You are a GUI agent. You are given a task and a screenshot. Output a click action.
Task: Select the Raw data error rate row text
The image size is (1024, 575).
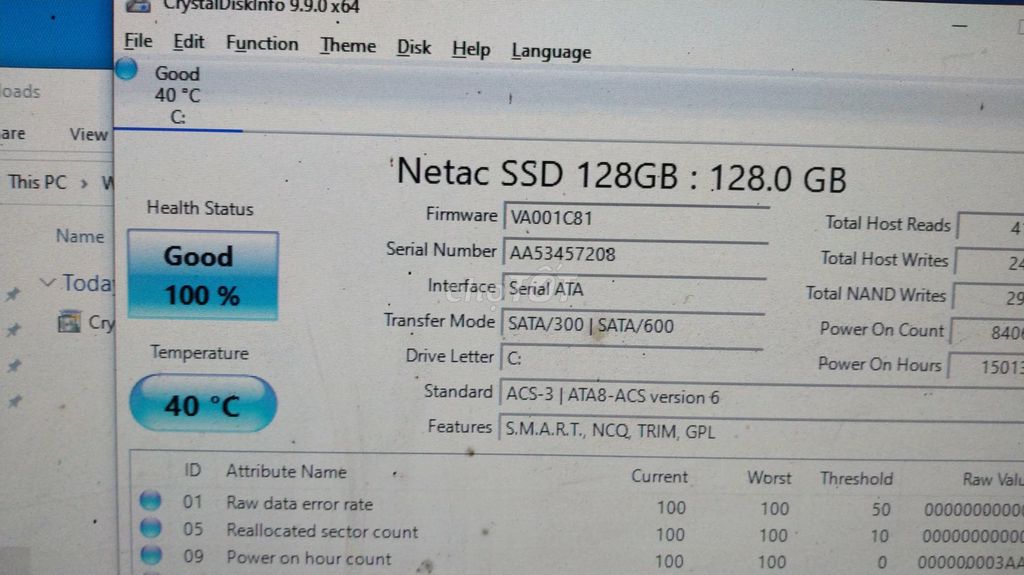[x=299, y=504]
